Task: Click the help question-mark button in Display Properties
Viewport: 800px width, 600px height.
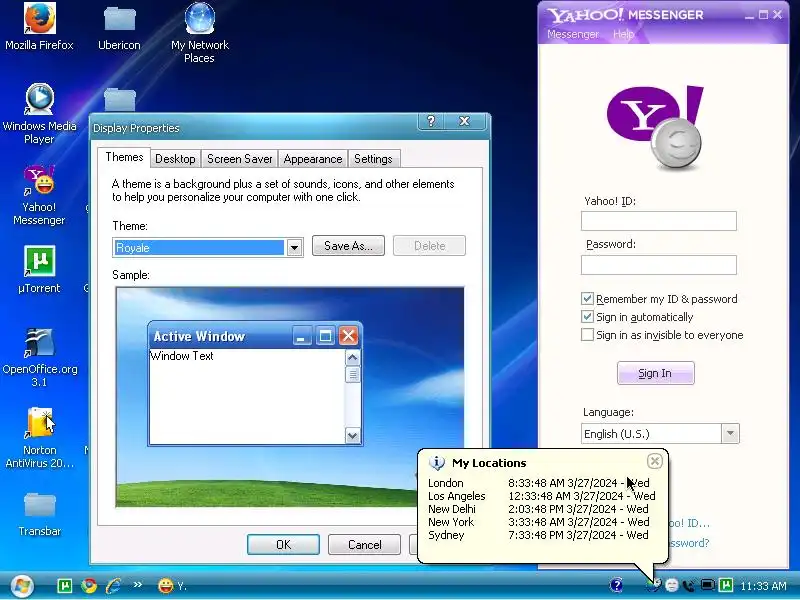Action: tap(431, 121)
